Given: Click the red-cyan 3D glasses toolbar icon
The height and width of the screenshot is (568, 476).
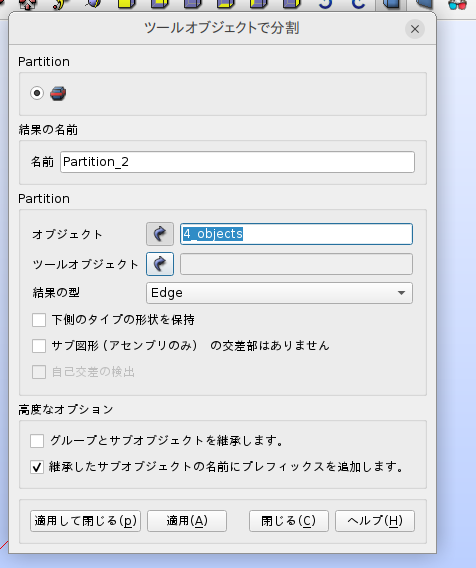Looking at the screenshot, I should click(457, 5).
